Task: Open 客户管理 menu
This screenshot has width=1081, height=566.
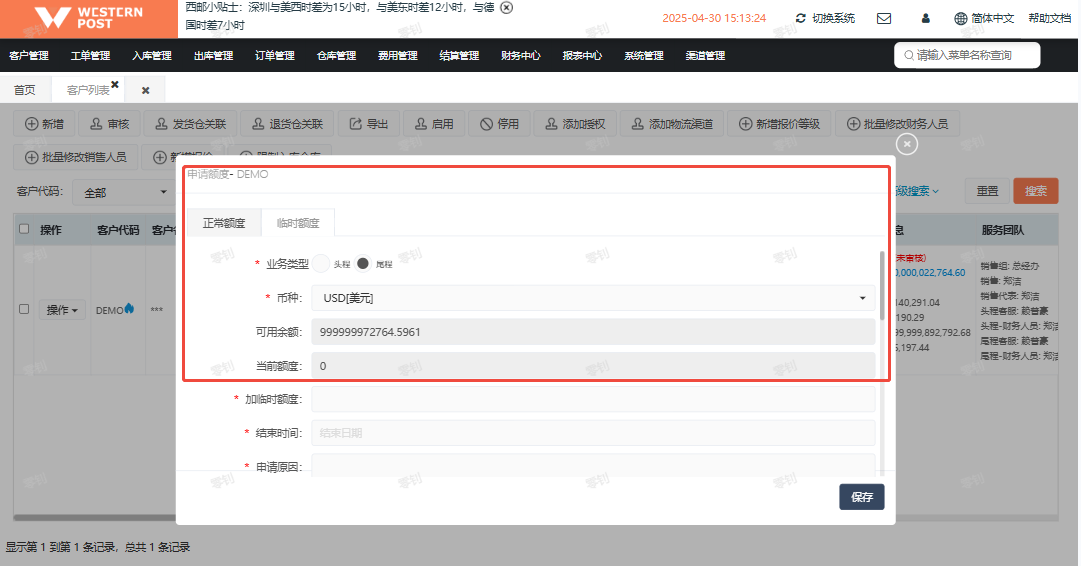Action: 29,56
